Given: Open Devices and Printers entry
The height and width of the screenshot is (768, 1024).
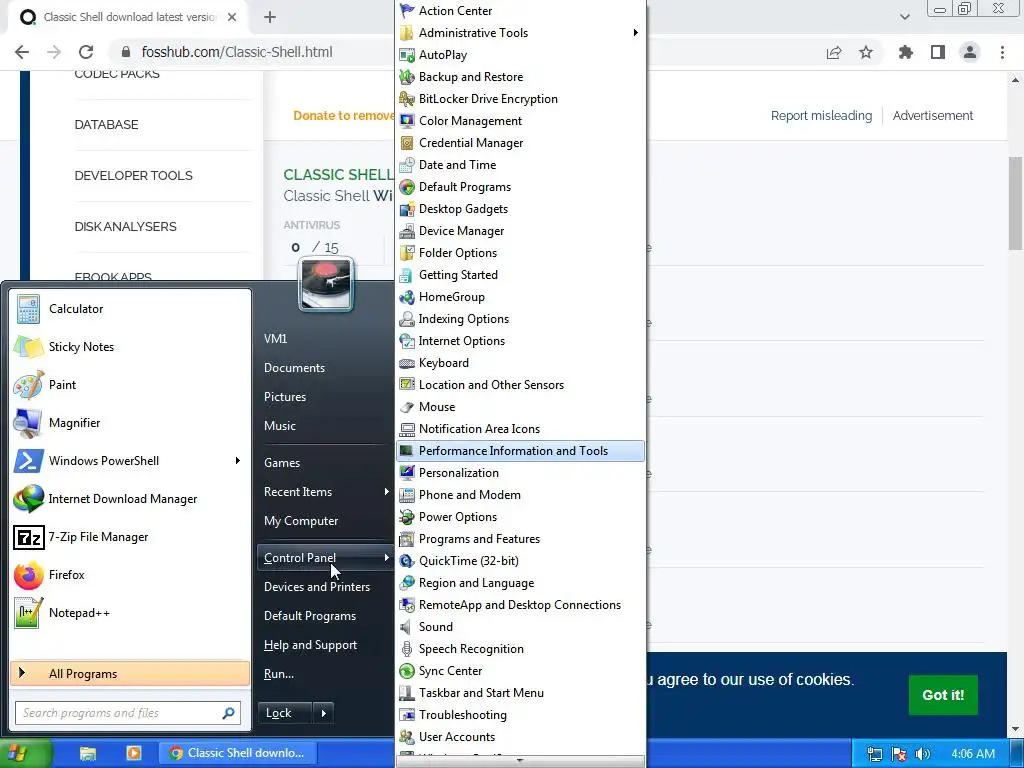Looking at the screenshot, I should click(317, 587).
